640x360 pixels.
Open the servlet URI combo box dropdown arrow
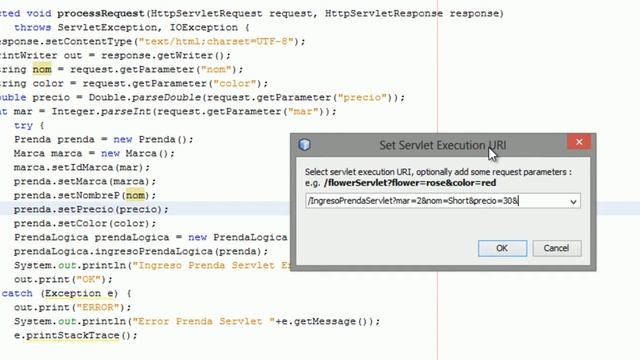573,201
